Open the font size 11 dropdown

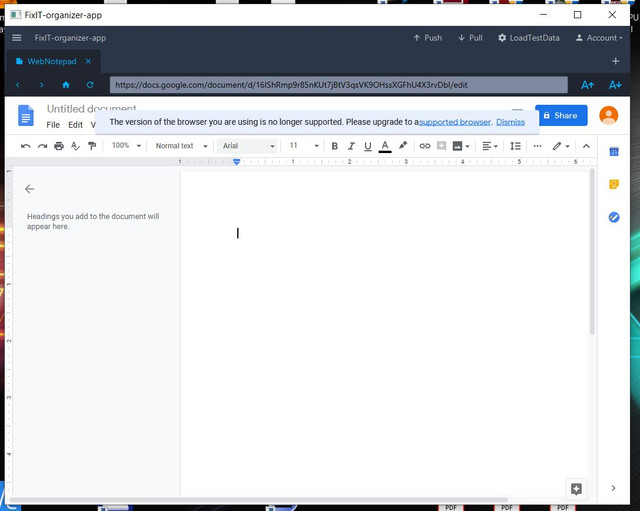point(304,146)
